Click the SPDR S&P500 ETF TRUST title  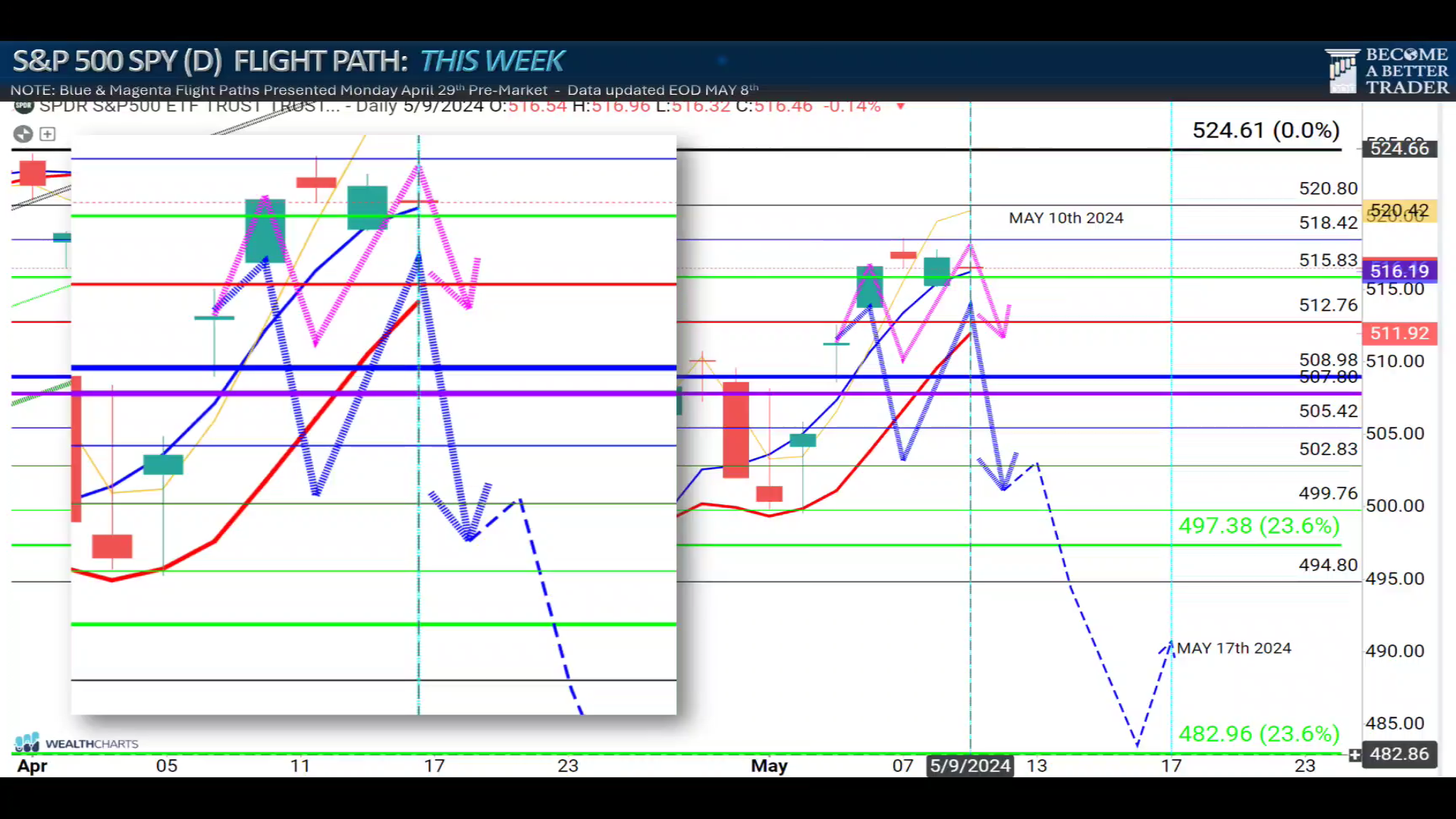[190, 107]
